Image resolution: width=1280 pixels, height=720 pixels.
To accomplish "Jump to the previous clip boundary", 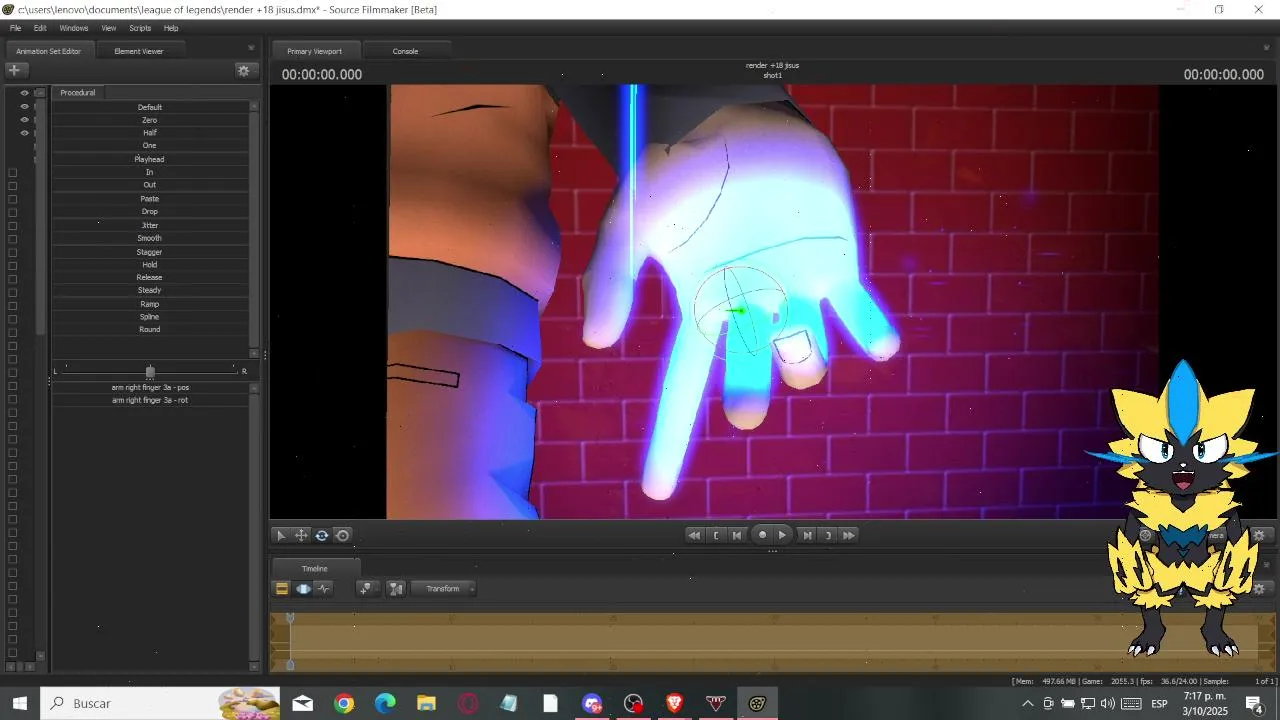I will click(x=716, y=535).
